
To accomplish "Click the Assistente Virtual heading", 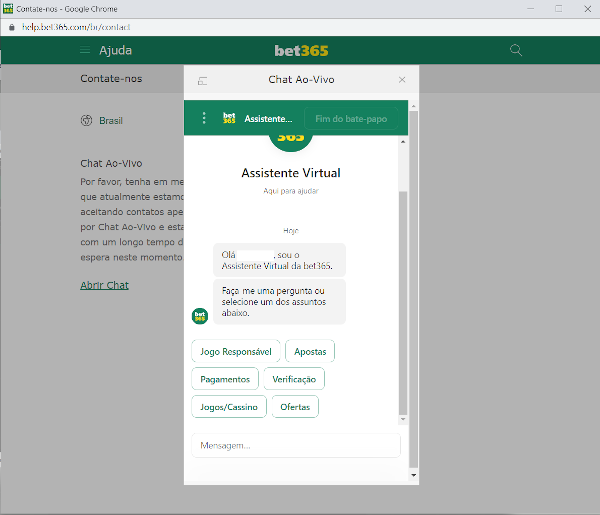I will pos(291,173).
